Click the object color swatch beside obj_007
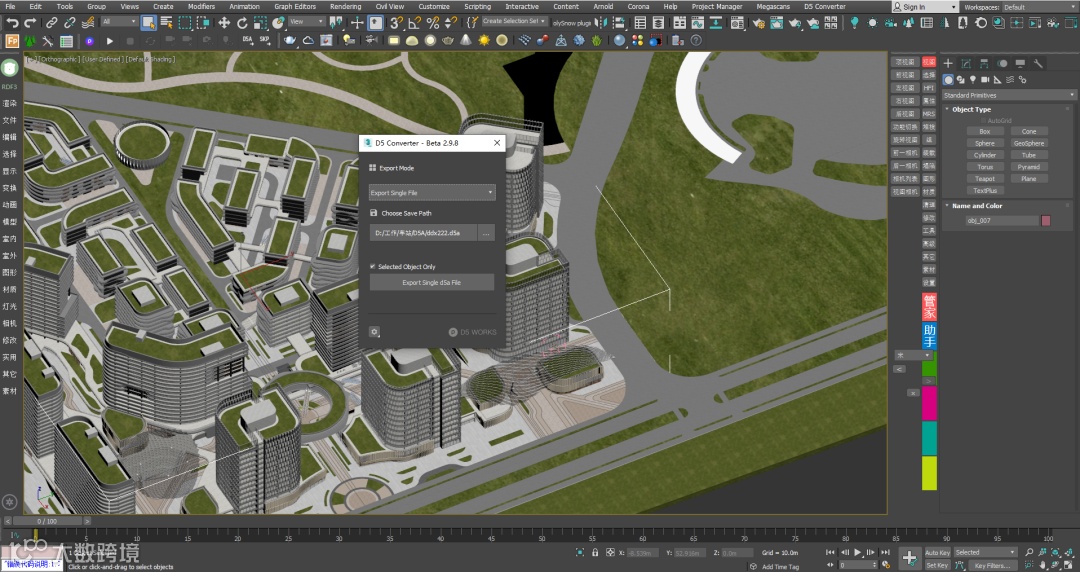This screenshot has height=572, width=1080. 1046,220
